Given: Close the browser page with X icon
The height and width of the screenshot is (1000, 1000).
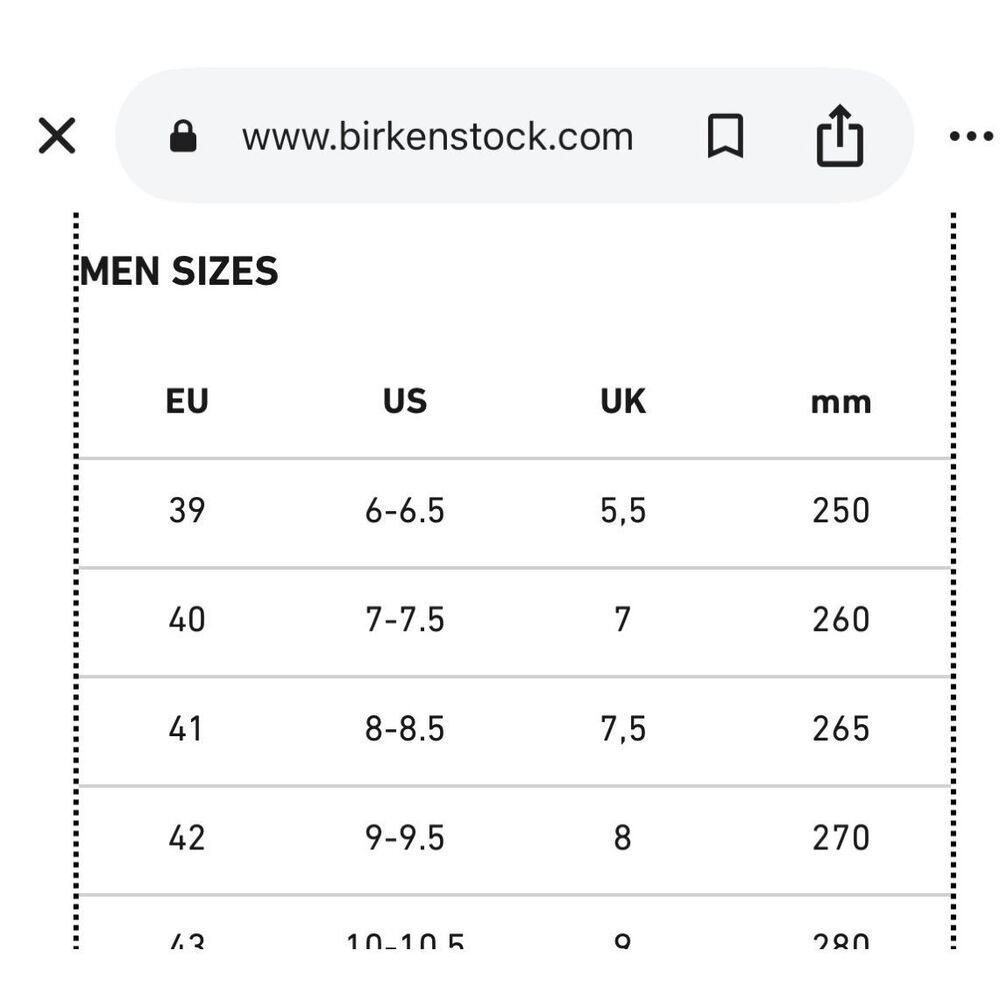Looking at the screenshot, I should coord(57,136).
